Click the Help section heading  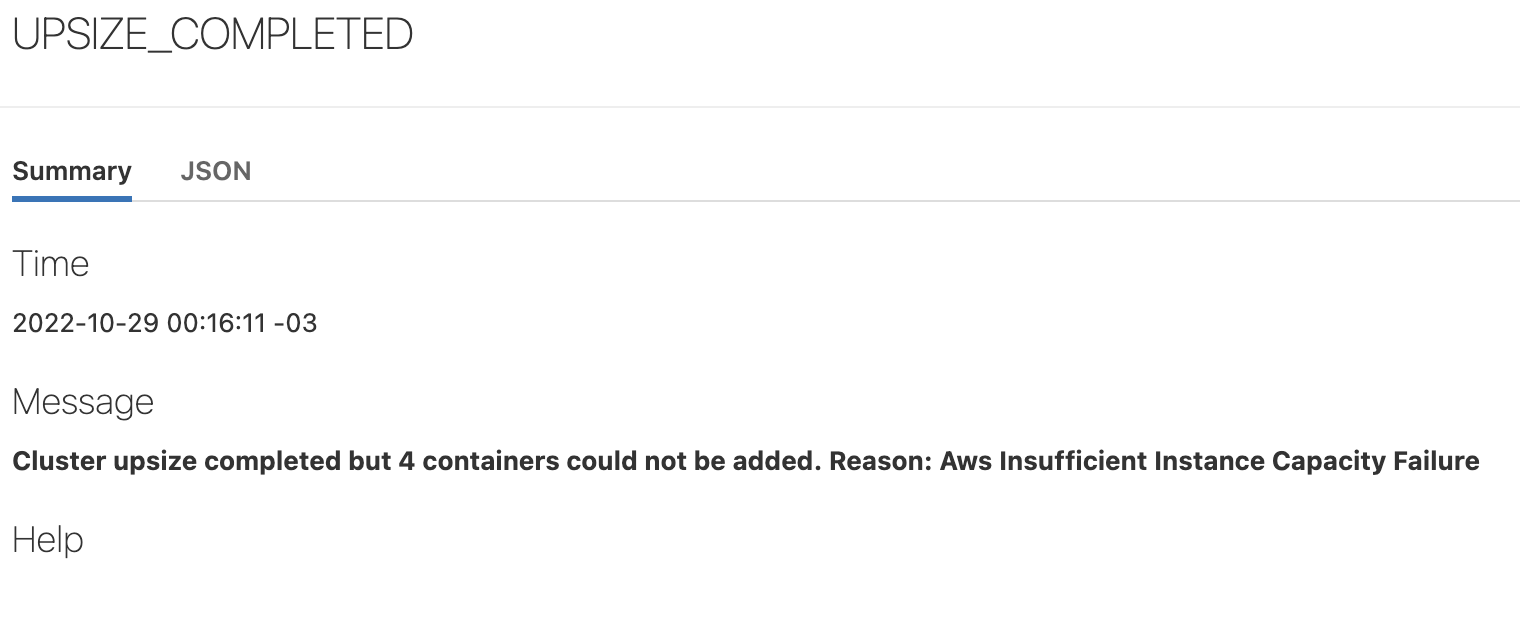[48, 540]
